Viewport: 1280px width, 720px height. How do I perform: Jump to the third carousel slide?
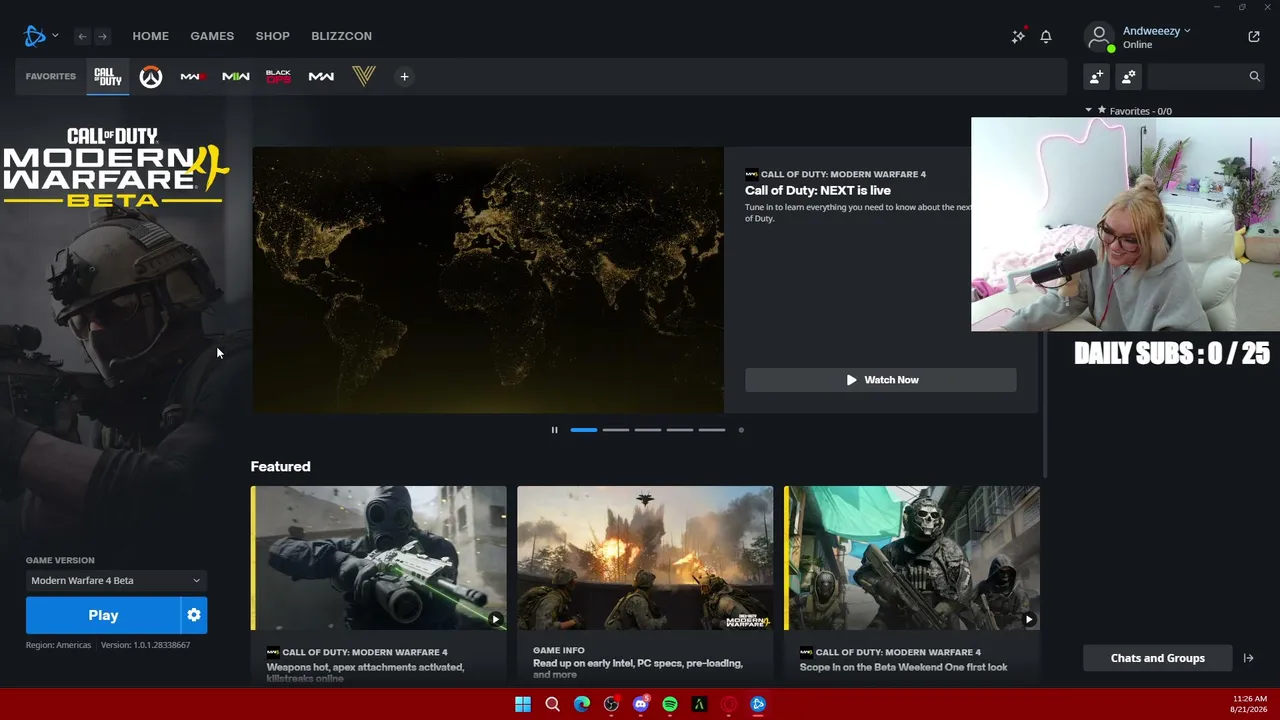point(648,430)
